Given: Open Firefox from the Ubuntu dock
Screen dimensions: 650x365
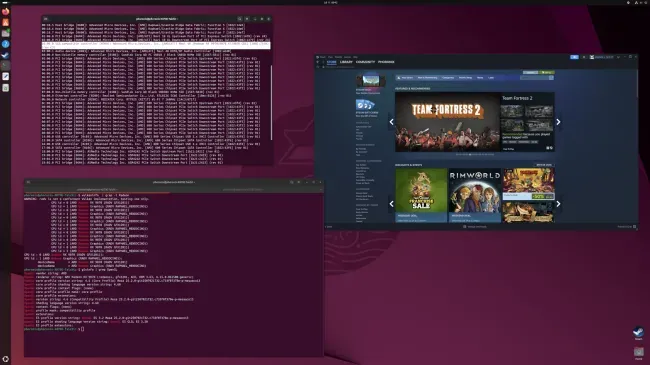Looking at the screenshot, I should pos(5,12).
